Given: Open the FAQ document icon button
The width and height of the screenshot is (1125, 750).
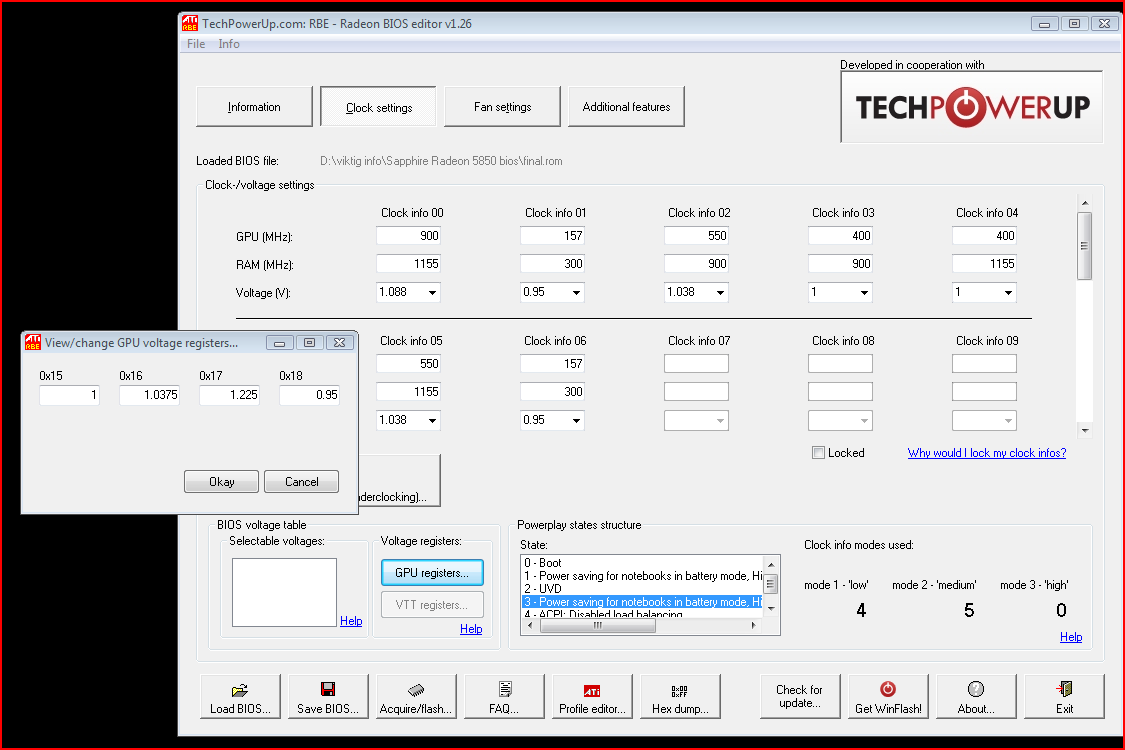Looking at the screenshot, I should [x=504, y=697].
